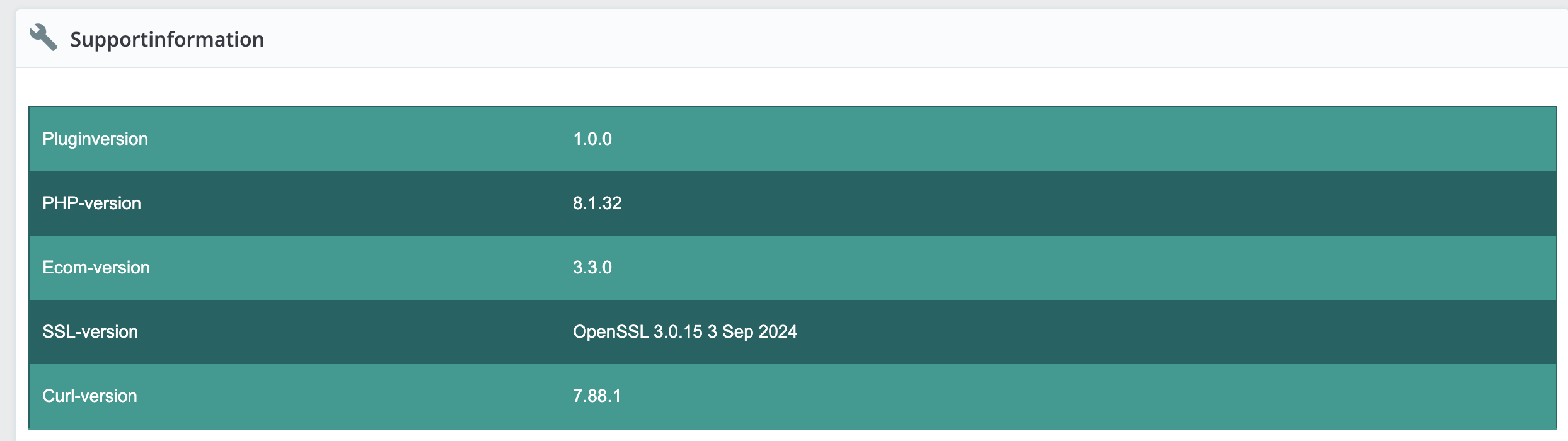This screenshot has width=1568, height=441.
Task: Click the white gap below the panel header
Action: [792, 87]
